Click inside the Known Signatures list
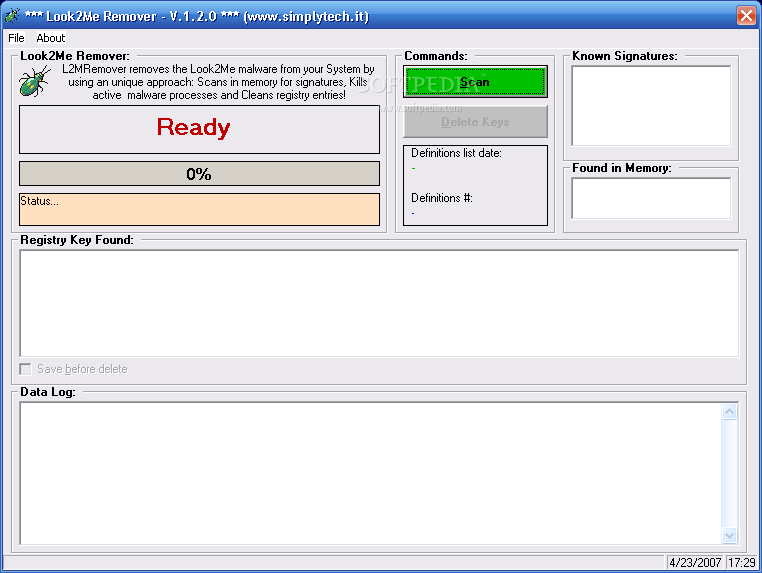The image size is (762, 573). (x=651, y=106)
